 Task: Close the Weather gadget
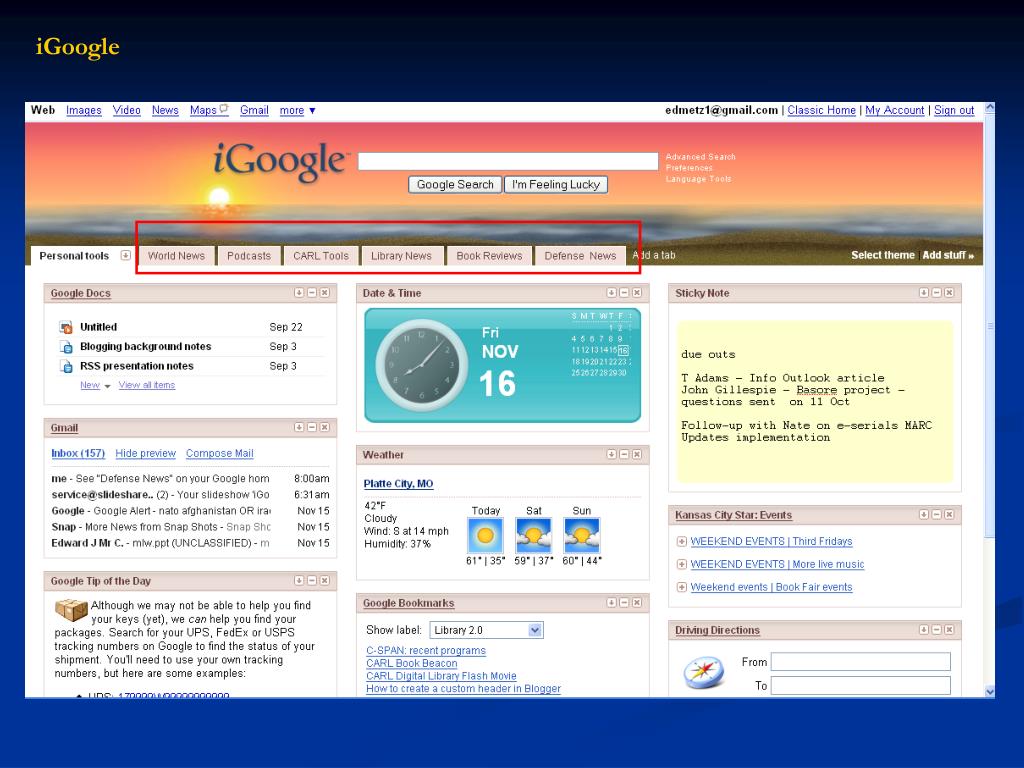pos(637,454)
